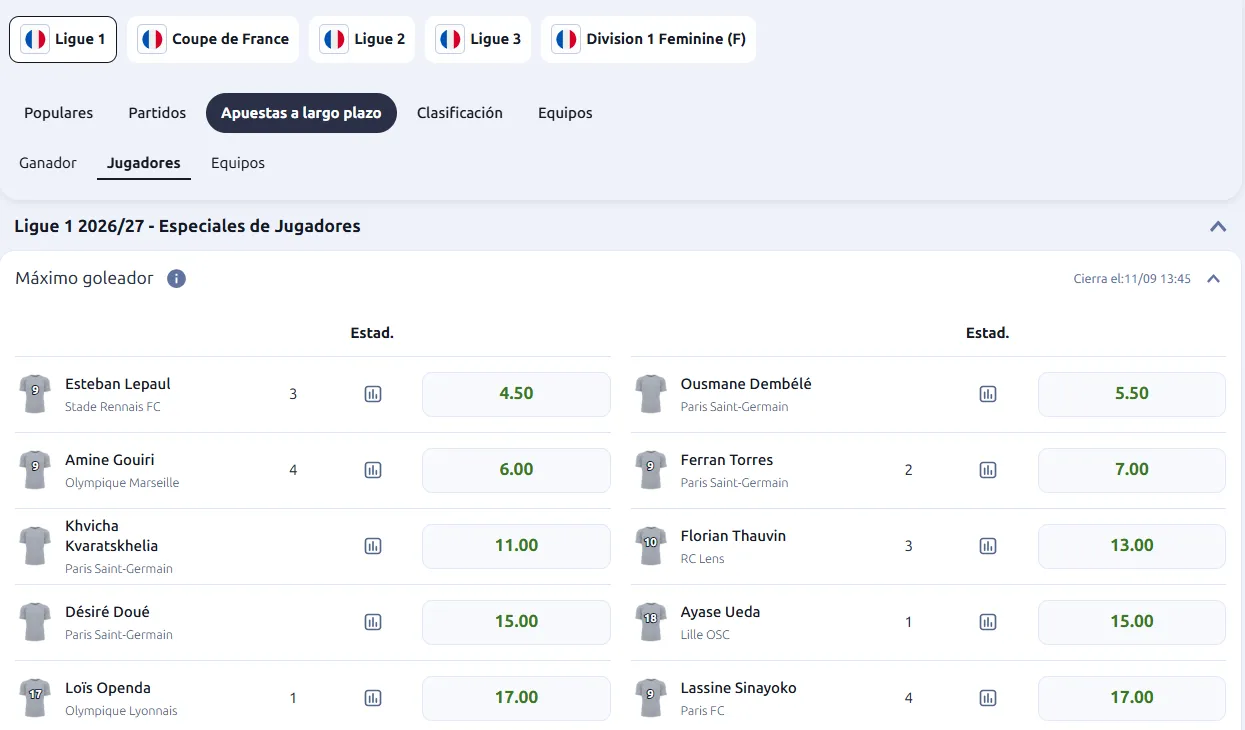Open statistics icon for Ousmane Dembélé
The image size is (1245, 730).
pyautogui.click(x=988, y=394)
